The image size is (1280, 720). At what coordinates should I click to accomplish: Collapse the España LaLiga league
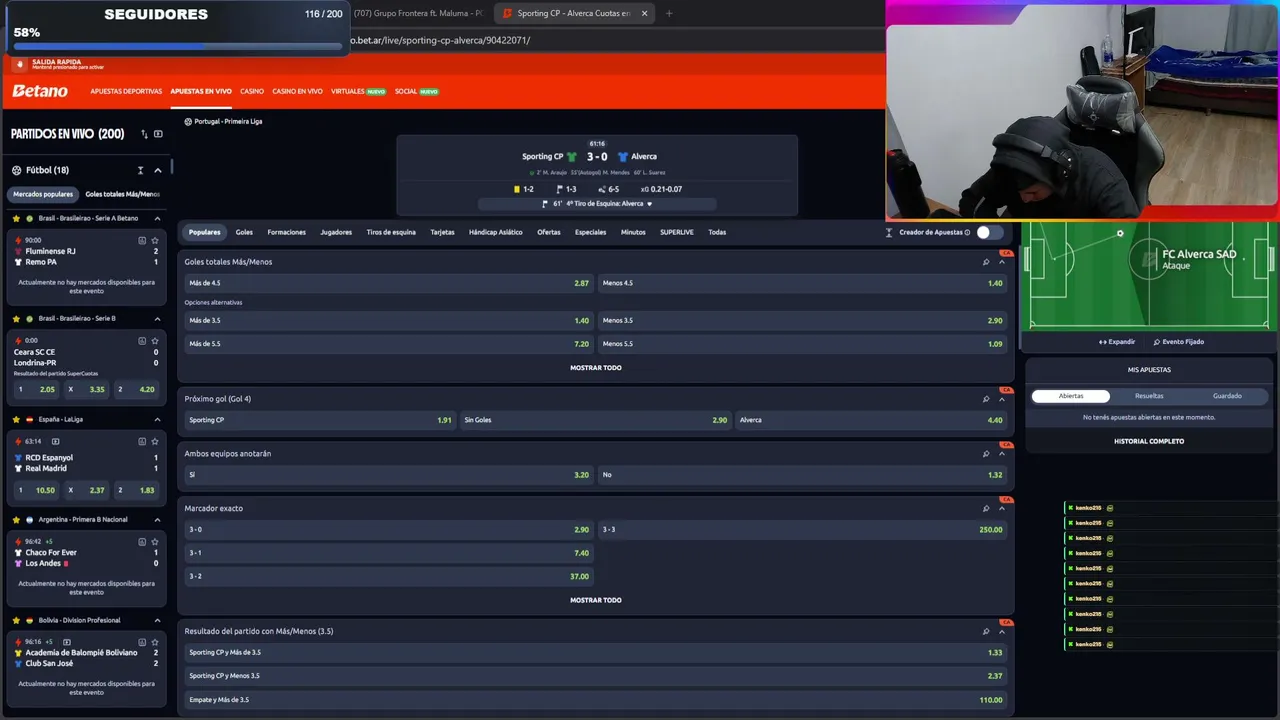157,419
